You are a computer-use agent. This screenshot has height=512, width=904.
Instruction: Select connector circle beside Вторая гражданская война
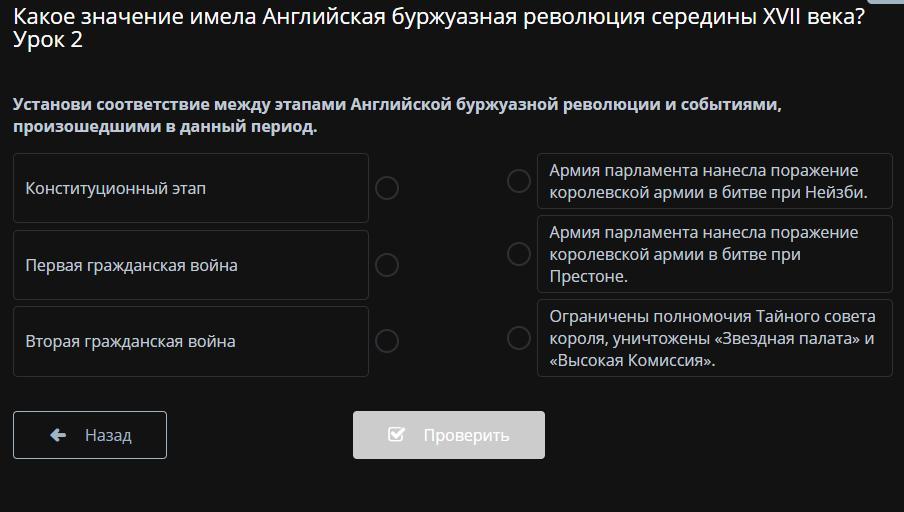click(x=387, y=341)
